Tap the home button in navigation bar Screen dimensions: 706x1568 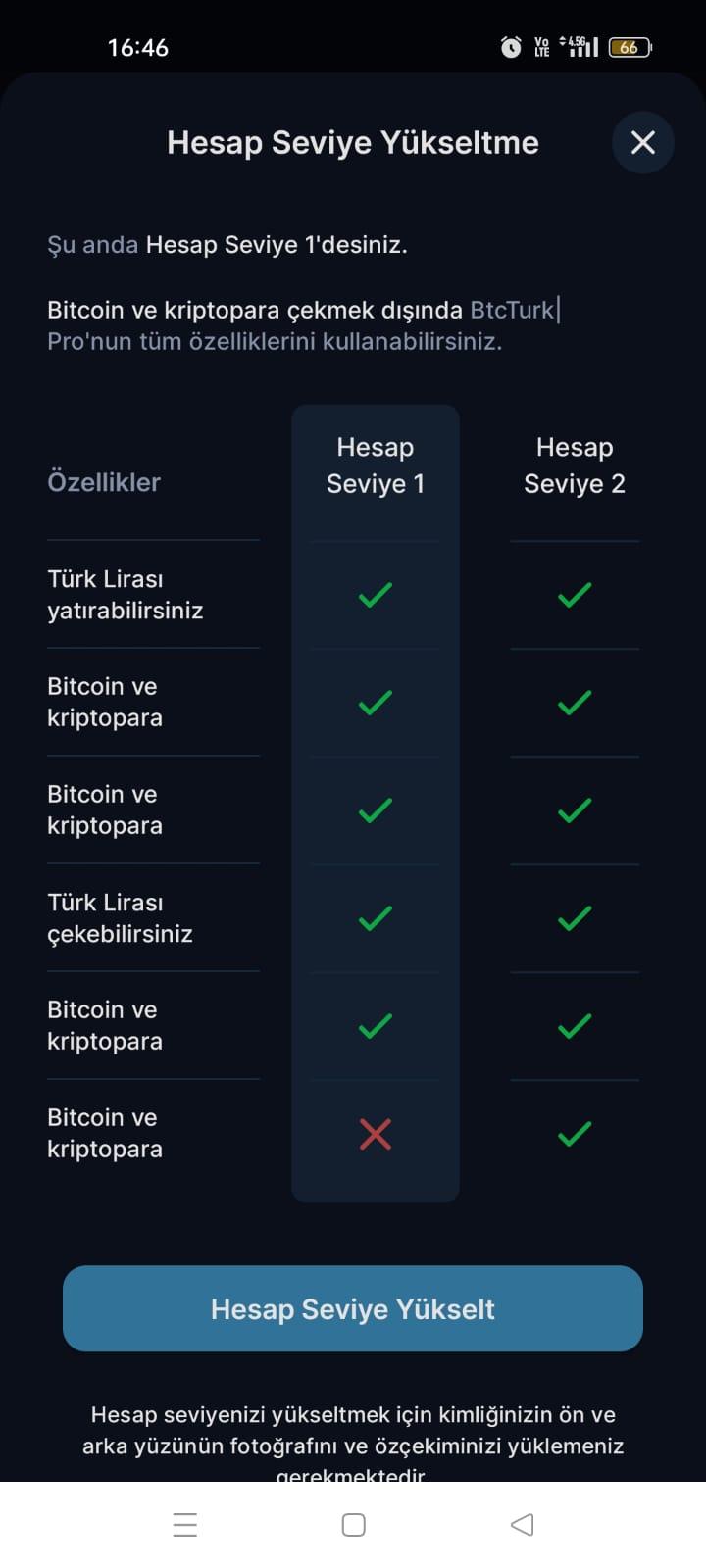tap(351, 1525)
